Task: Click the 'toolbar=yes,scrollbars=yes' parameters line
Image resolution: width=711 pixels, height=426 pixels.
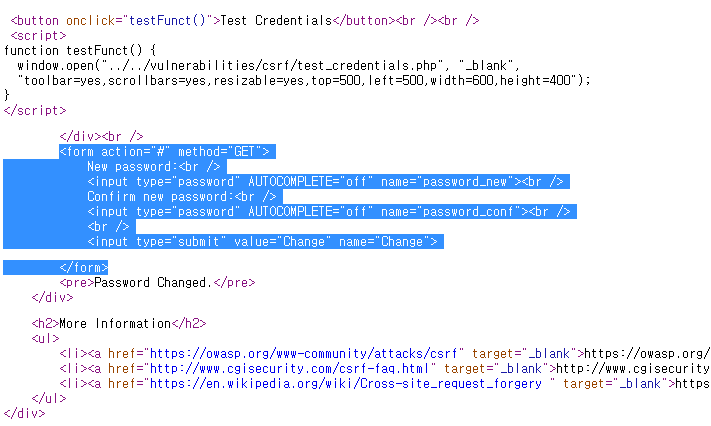Action: coord(304,80)
